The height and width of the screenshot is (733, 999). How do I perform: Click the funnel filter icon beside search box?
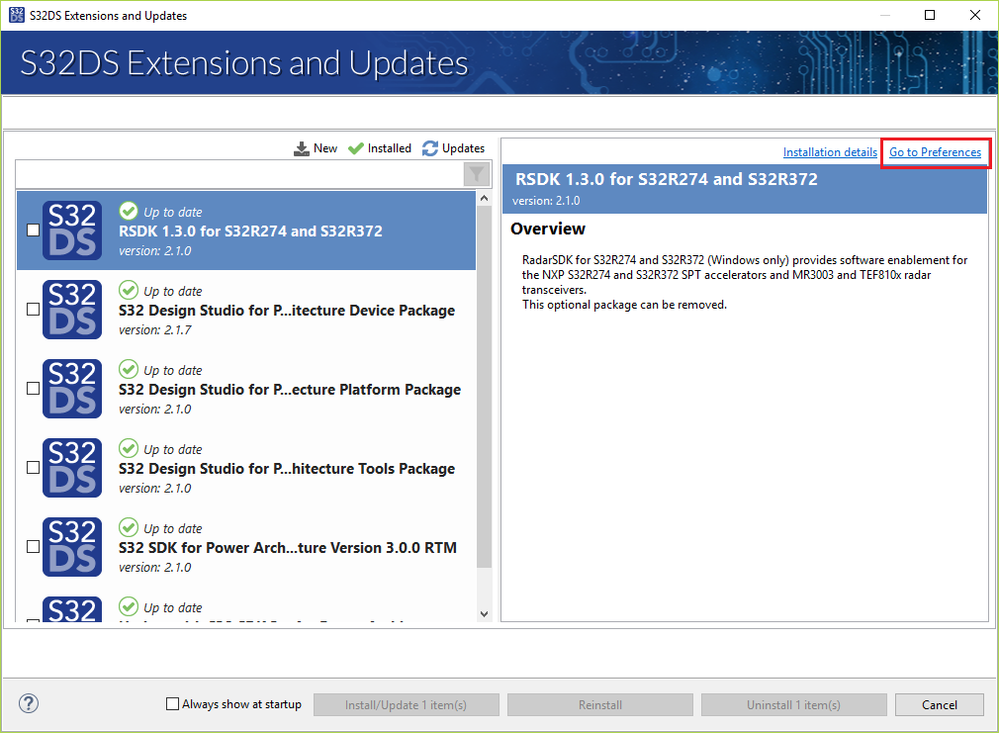coord(477,174)
